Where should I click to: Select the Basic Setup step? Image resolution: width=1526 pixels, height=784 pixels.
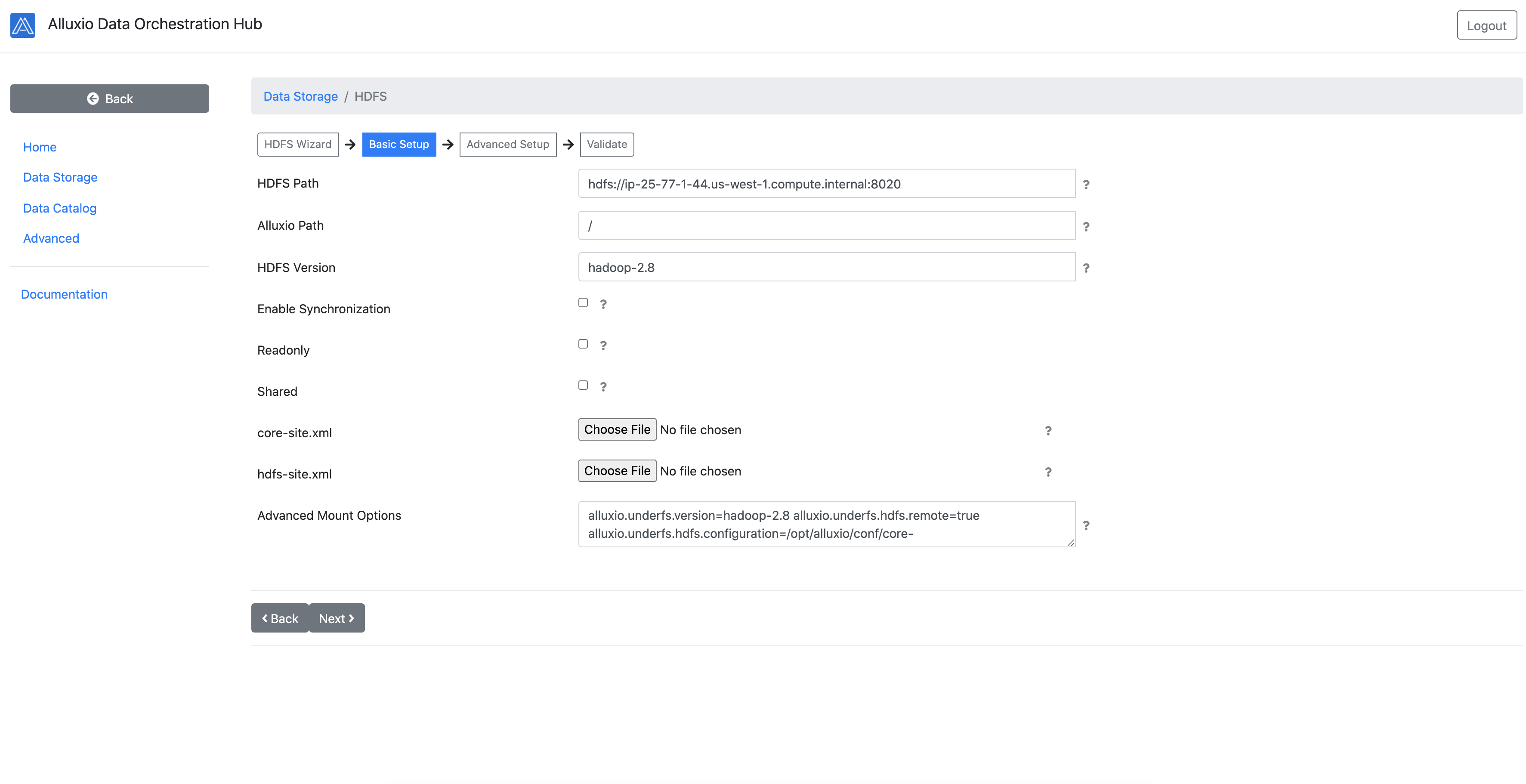(x=398, y=145)
